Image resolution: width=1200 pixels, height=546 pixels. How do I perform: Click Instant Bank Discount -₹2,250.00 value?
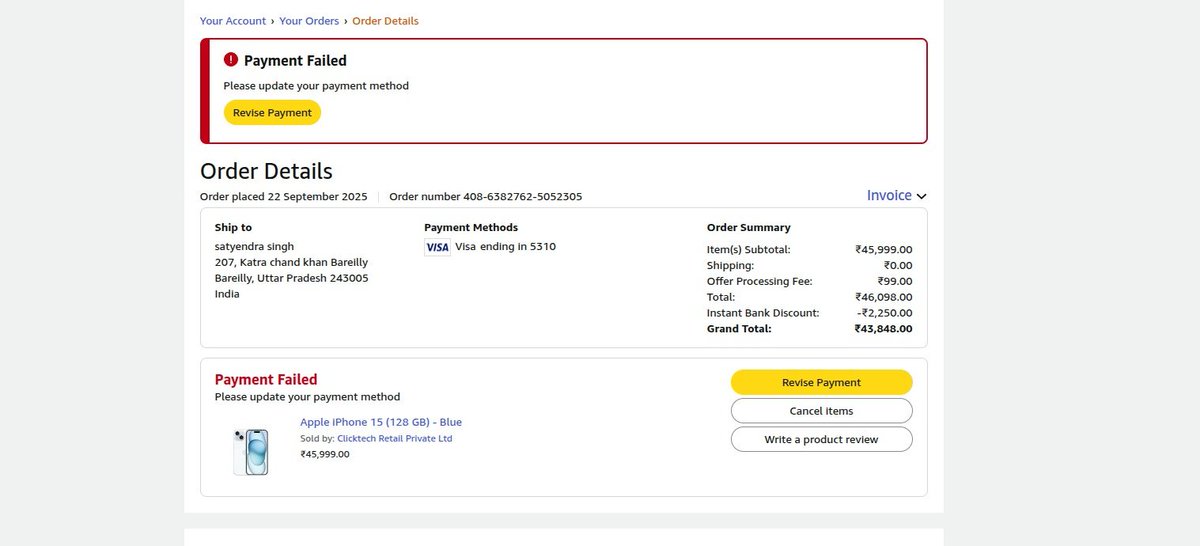click(884, 313)
